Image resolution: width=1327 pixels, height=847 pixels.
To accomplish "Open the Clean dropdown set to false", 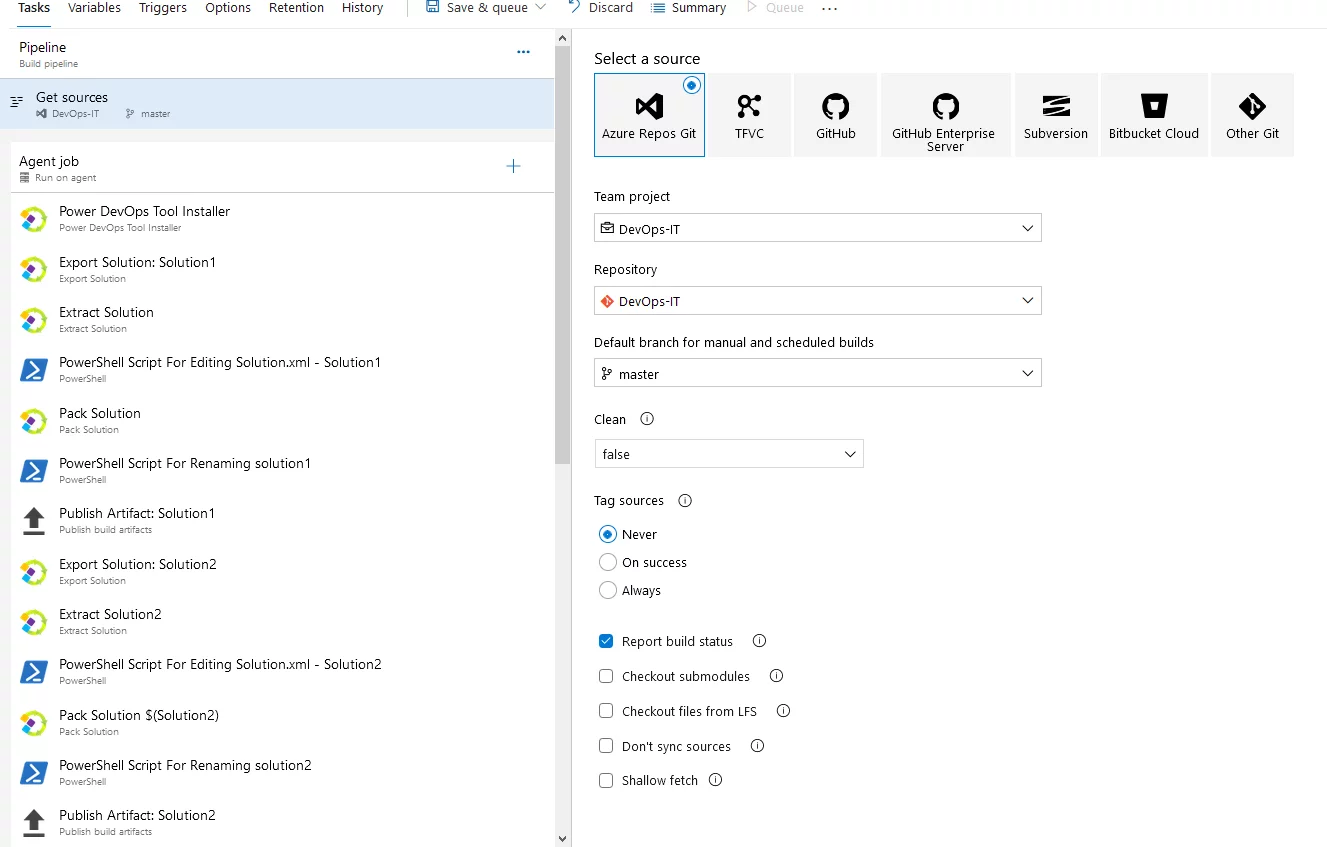I will [x=728, y=453].
